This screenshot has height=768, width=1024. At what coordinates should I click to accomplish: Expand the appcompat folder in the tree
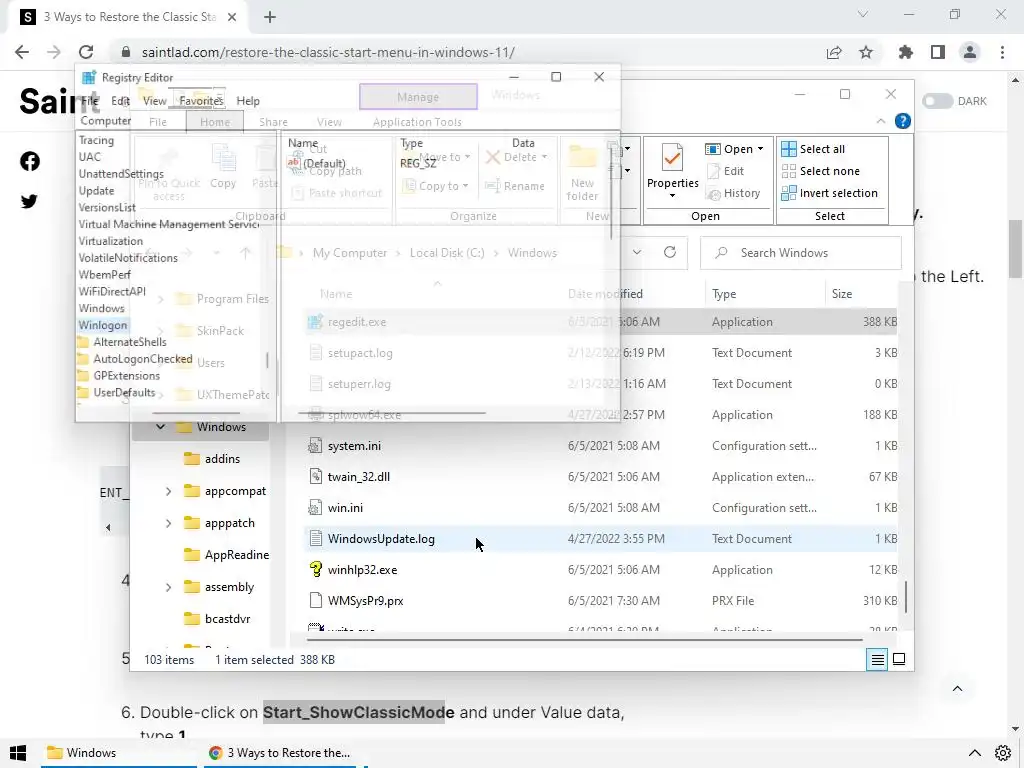click(168, 491)
